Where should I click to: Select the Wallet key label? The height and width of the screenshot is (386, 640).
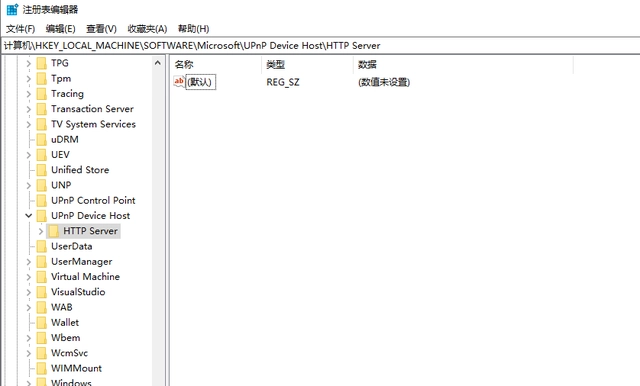65,323
